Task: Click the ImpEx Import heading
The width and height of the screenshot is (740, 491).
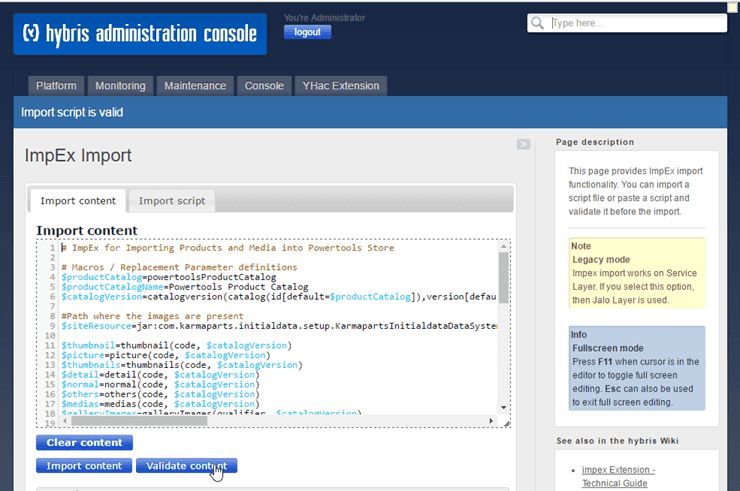Action: pos(78,155)
